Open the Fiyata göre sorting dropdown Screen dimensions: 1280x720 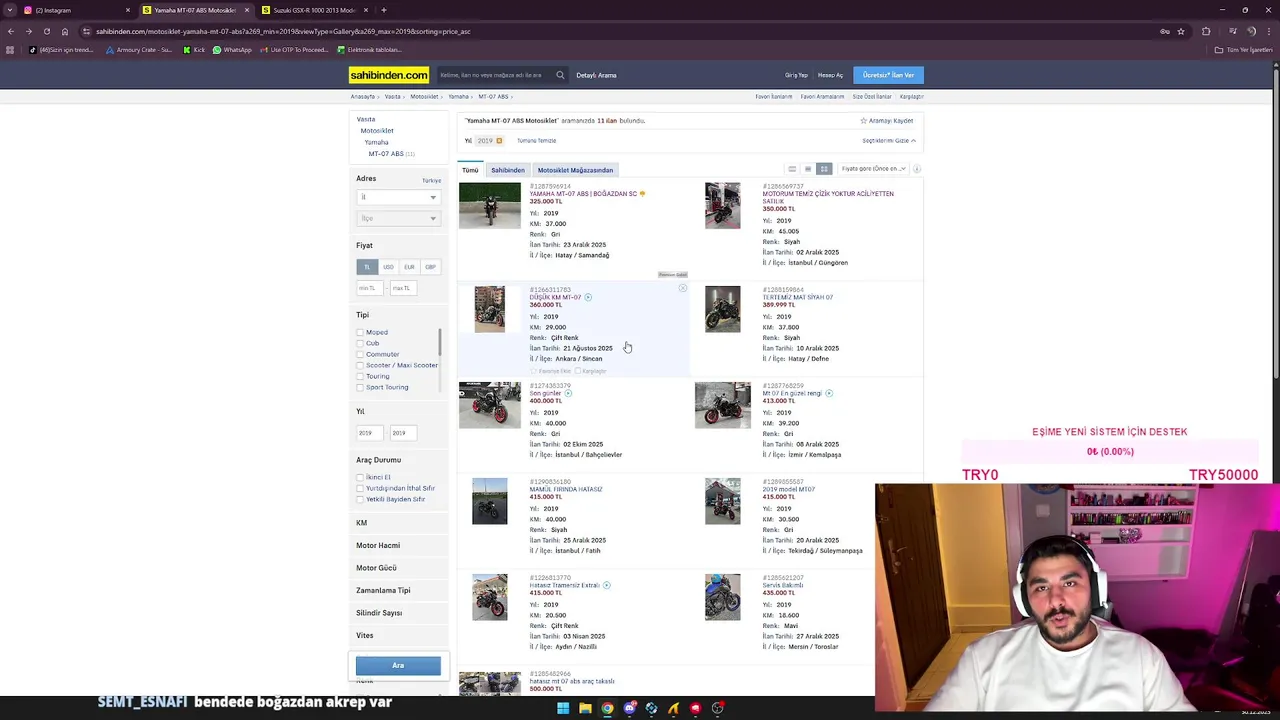click(874, 169)
